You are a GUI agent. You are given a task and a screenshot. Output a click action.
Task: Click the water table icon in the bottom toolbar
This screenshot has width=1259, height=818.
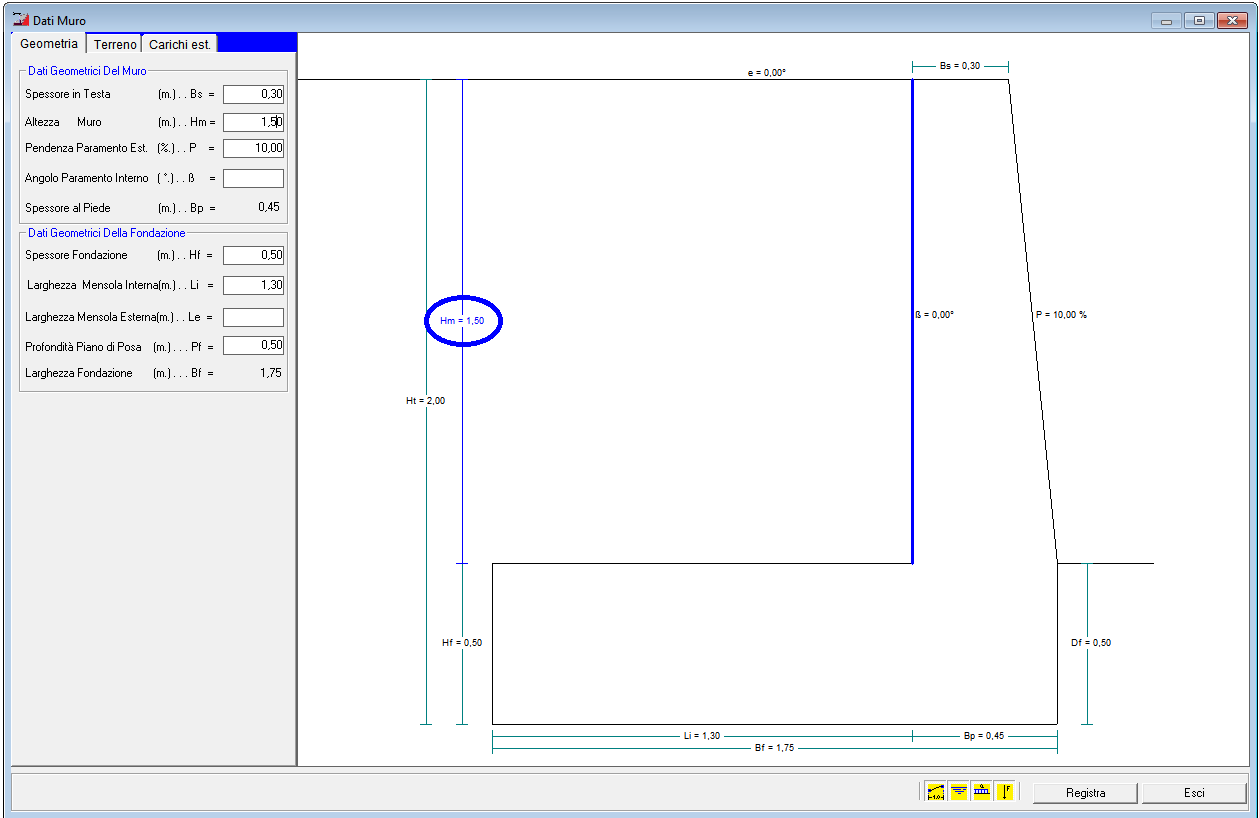[x=959, y=792]
